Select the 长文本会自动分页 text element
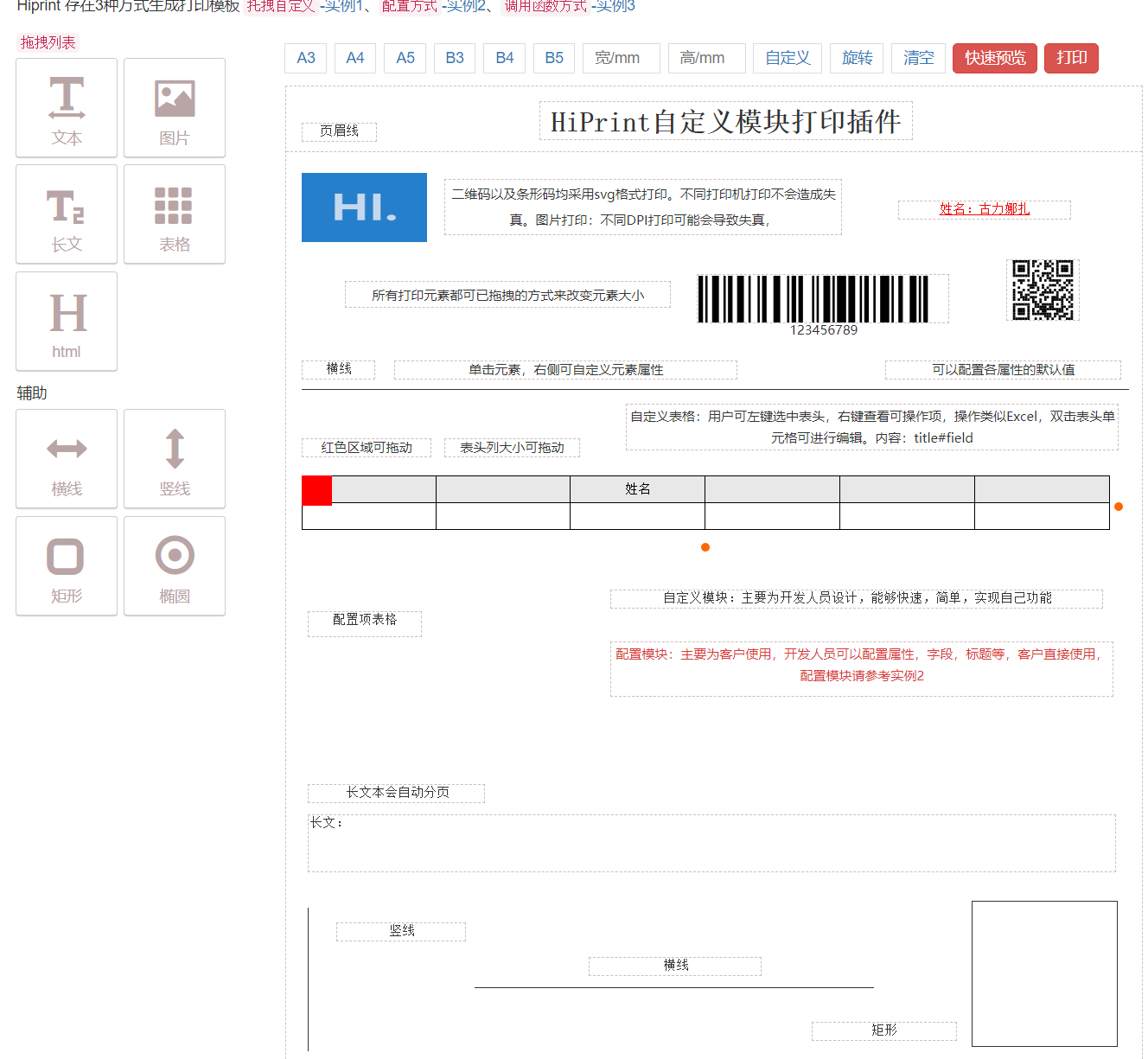Screen dimensions: 1148x1059 (396, 793)
